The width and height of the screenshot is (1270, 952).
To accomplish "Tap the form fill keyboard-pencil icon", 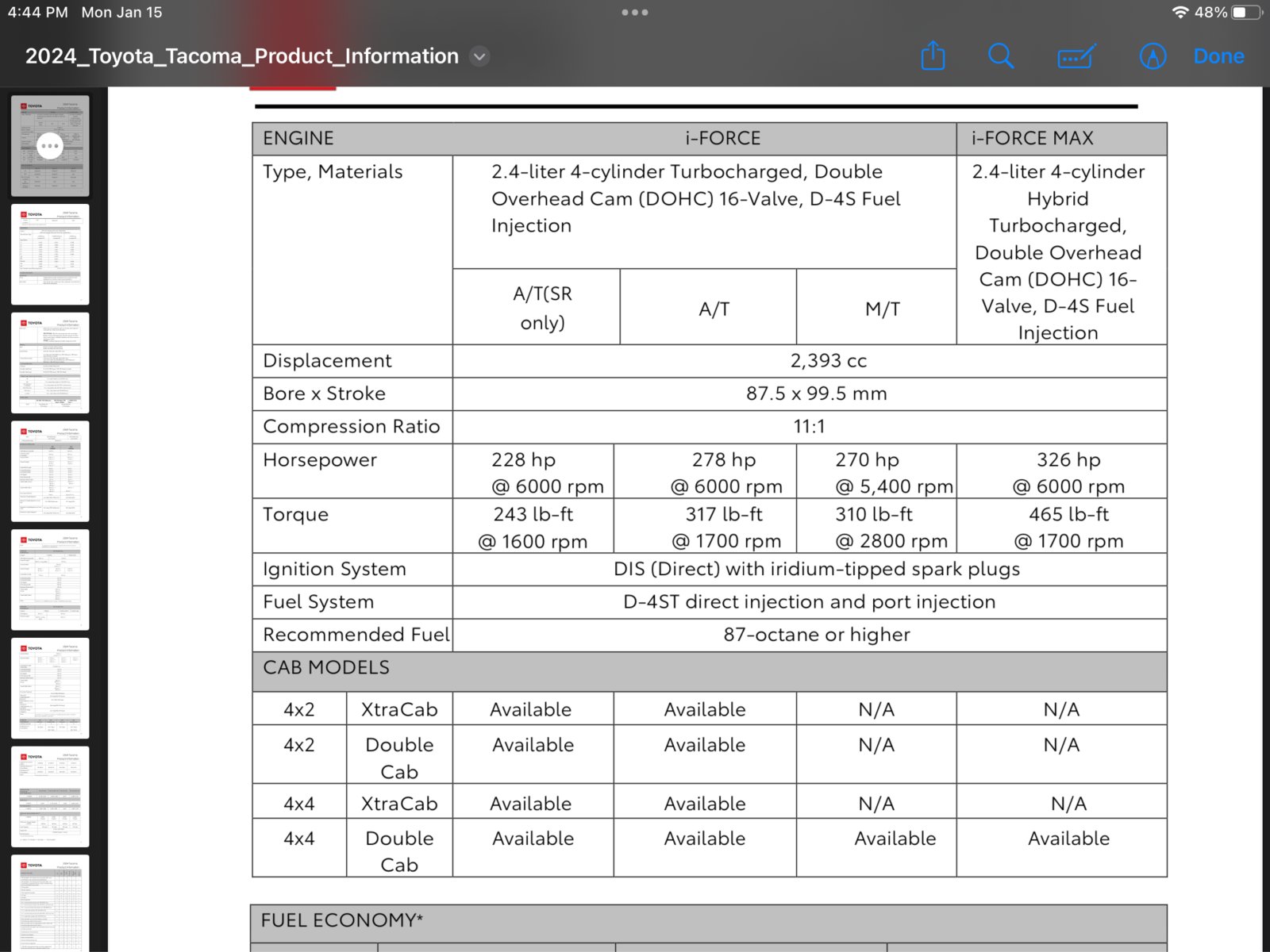I will pyautogui.click(x=1077, y=56).
